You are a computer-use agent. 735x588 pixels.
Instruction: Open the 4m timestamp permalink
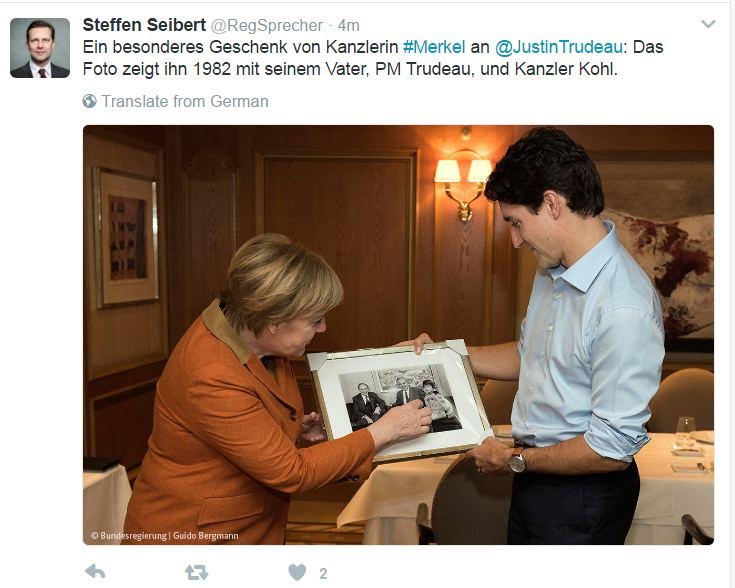[x=349, y=25]
